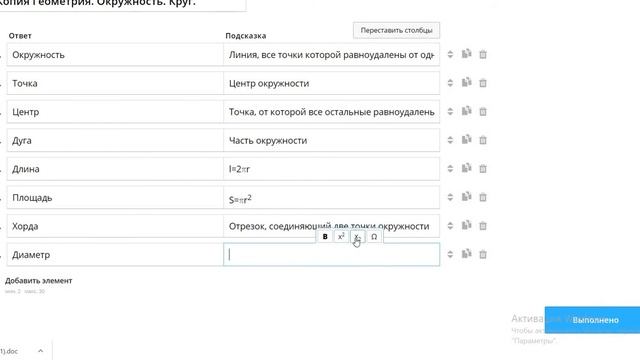Duplicate the Центр row
This screenshot has width=640, height=360.
tap(467, 111)
